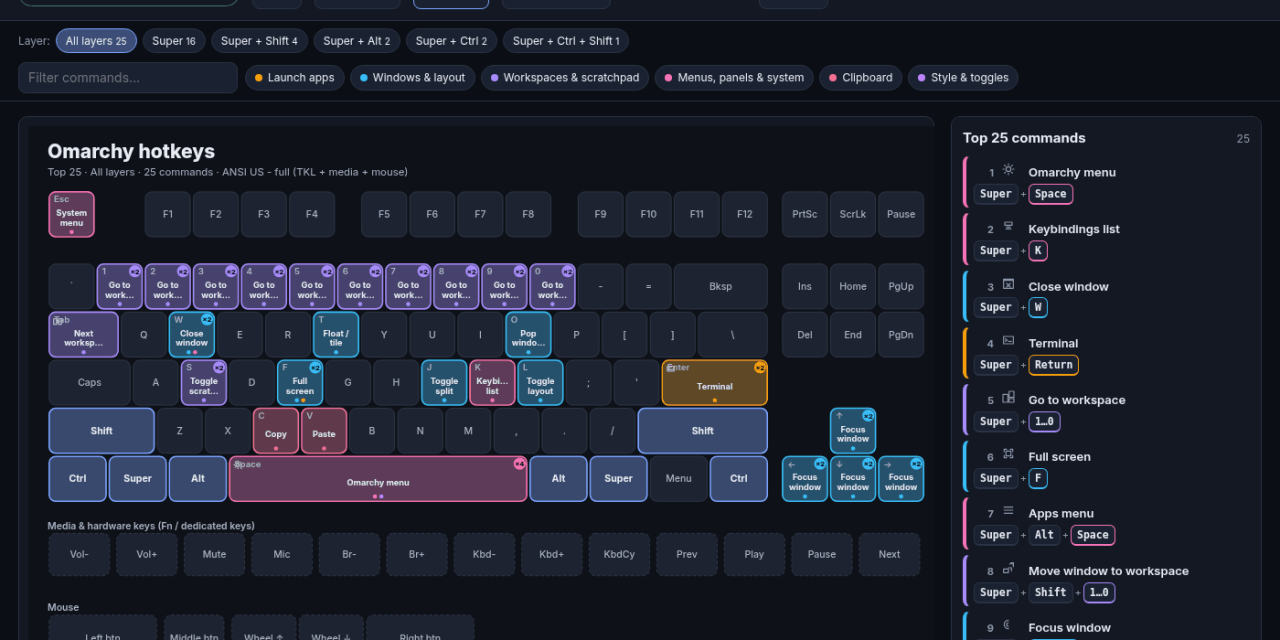Click the Mute media key
Image resolution: width=1280 pixels, height=640 pixels.
[x=214, y=554]
